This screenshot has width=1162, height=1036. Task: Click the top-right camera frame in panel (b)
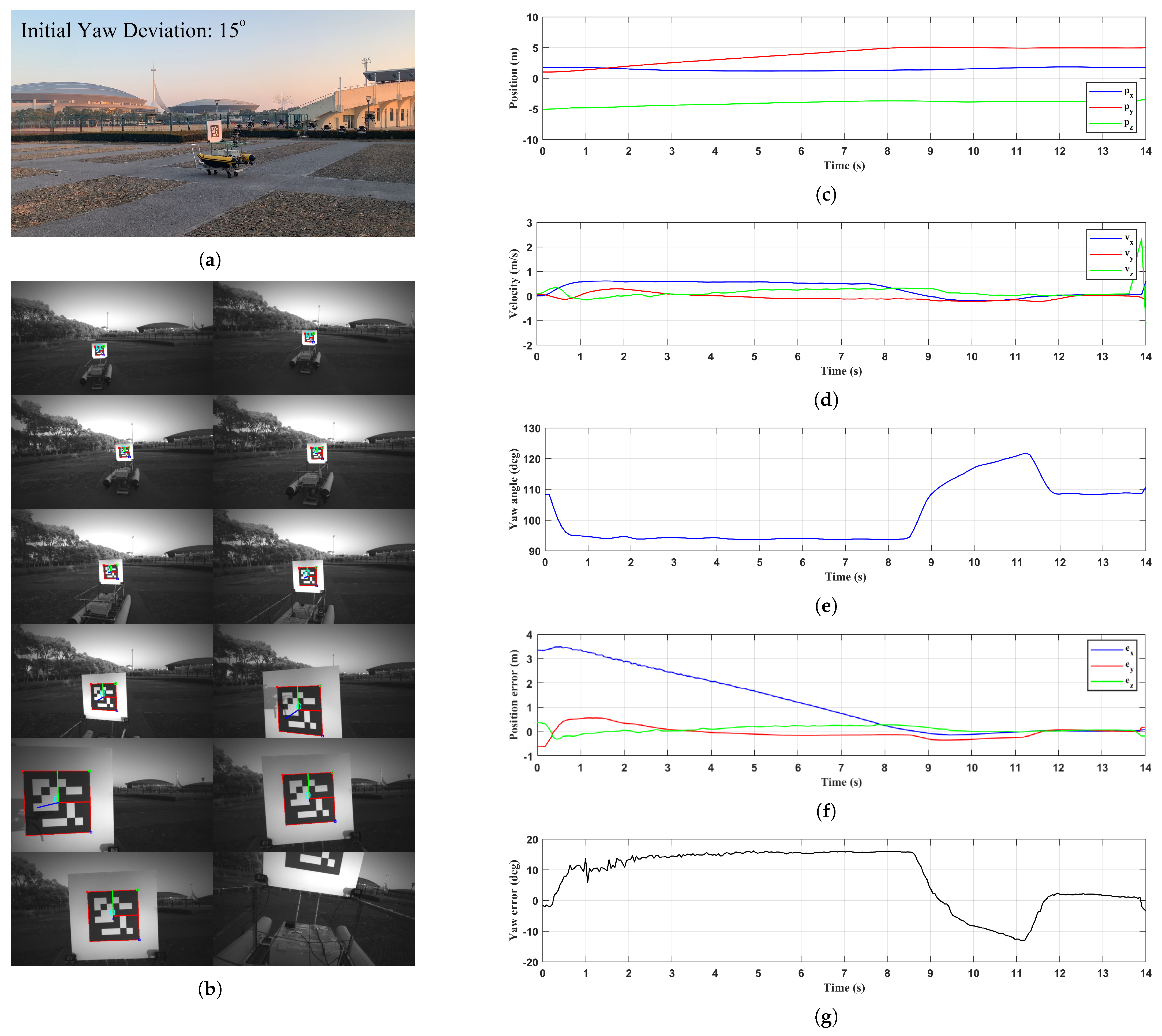point(314,339)
